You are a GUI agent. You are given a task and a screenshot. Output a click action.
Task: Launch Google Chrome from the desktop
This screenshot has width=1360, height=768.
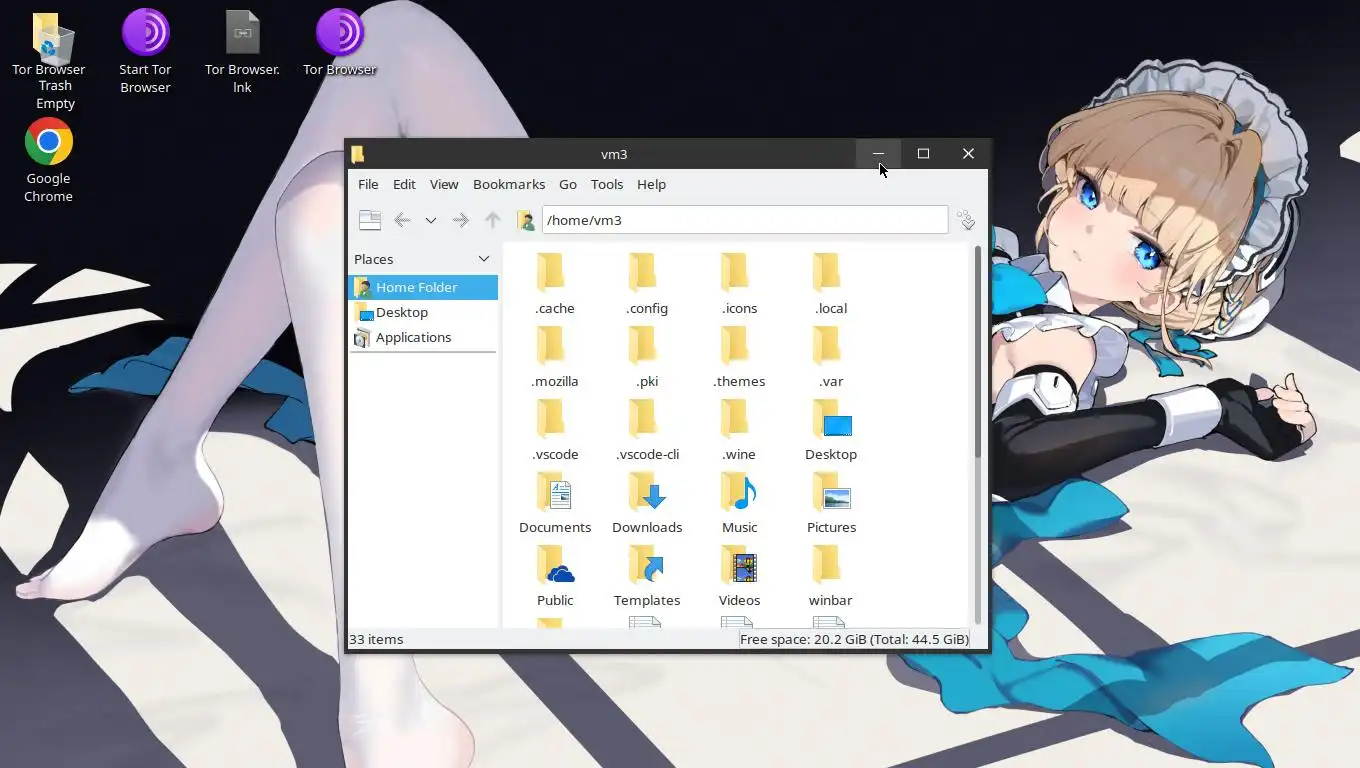[x=49, y=160]
